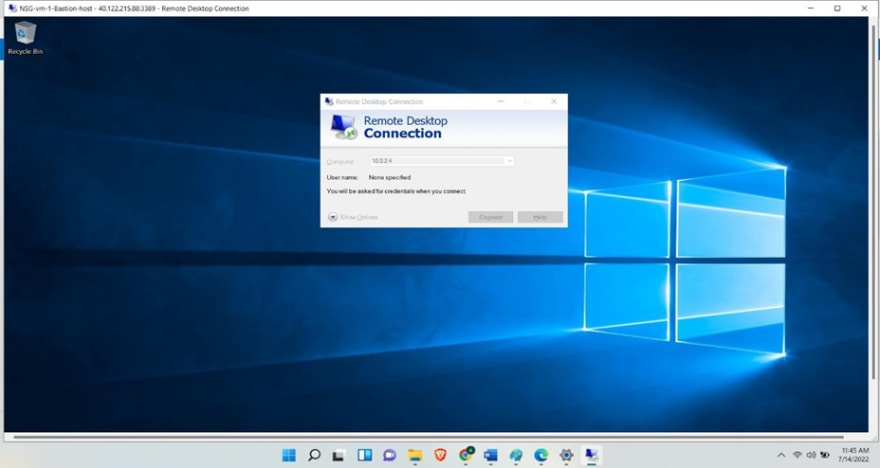Click the 'You will be asked for credentials' text
Viewport: 880px width, 468px height.
tap(396, 191)
